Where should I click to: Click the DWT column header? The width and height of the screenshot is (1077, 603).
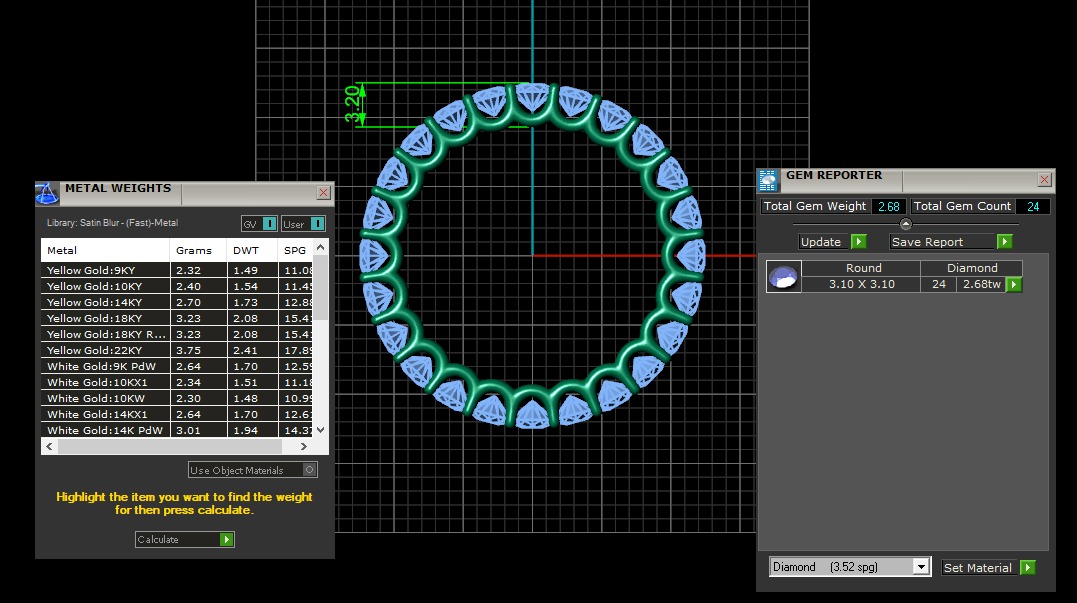point(252,251)
